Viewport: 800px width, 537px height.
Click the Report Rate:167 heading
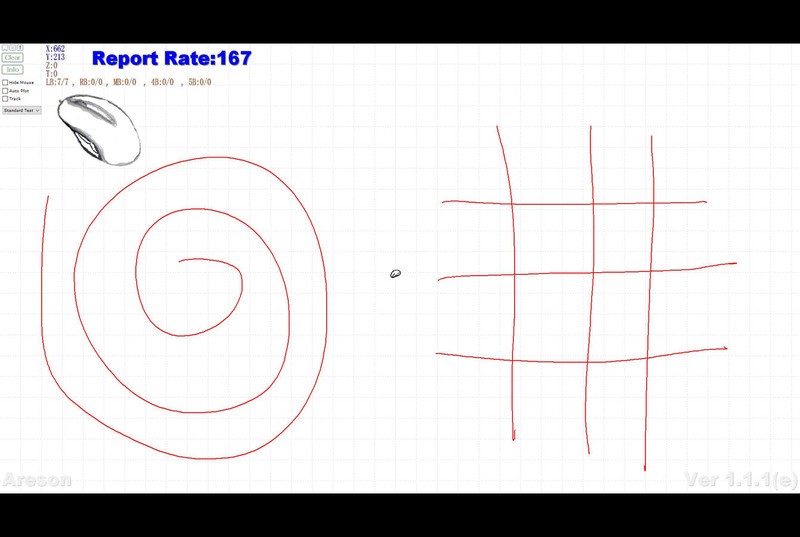coord(171,59)
